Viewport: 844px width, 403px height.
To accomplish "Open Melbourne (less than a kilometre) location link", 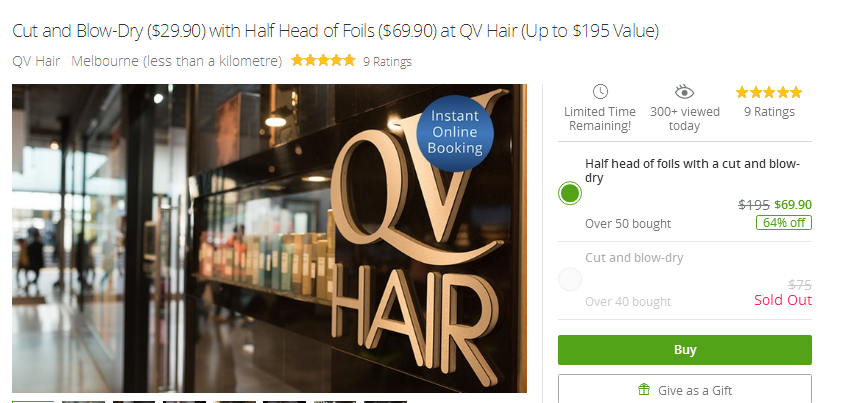I will pos(177,61).
